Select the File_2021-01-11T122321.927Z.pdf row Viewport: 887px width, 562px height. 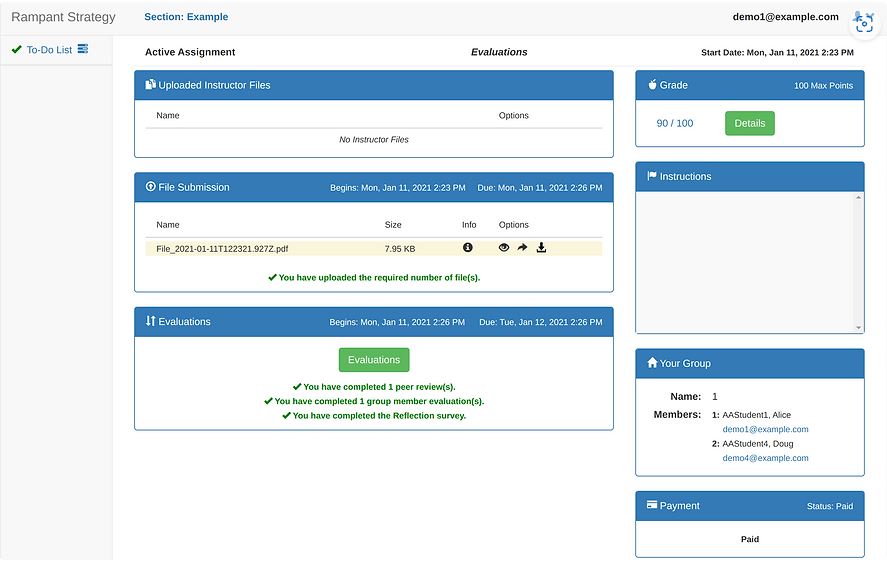point(220,248)
